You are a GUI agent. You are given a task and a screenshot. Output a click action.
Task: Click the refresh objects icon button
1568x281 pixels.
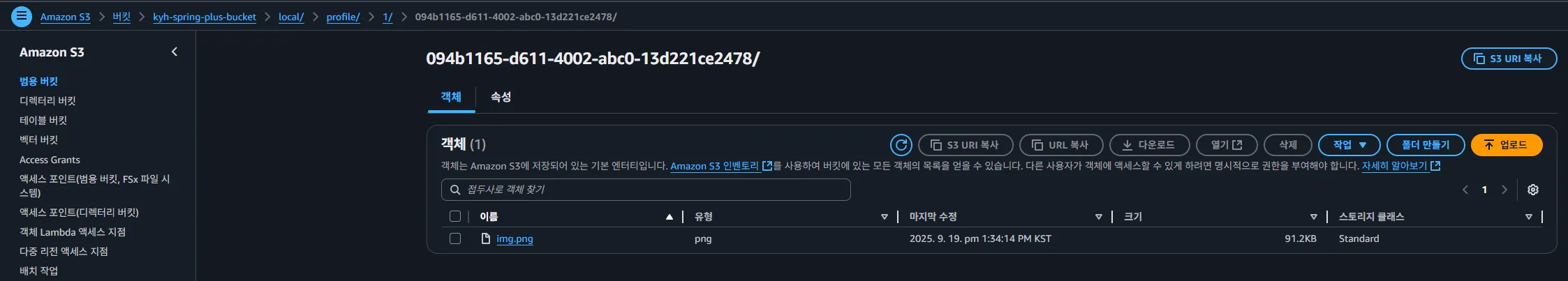pyautogui.click(x=901, y=145)
